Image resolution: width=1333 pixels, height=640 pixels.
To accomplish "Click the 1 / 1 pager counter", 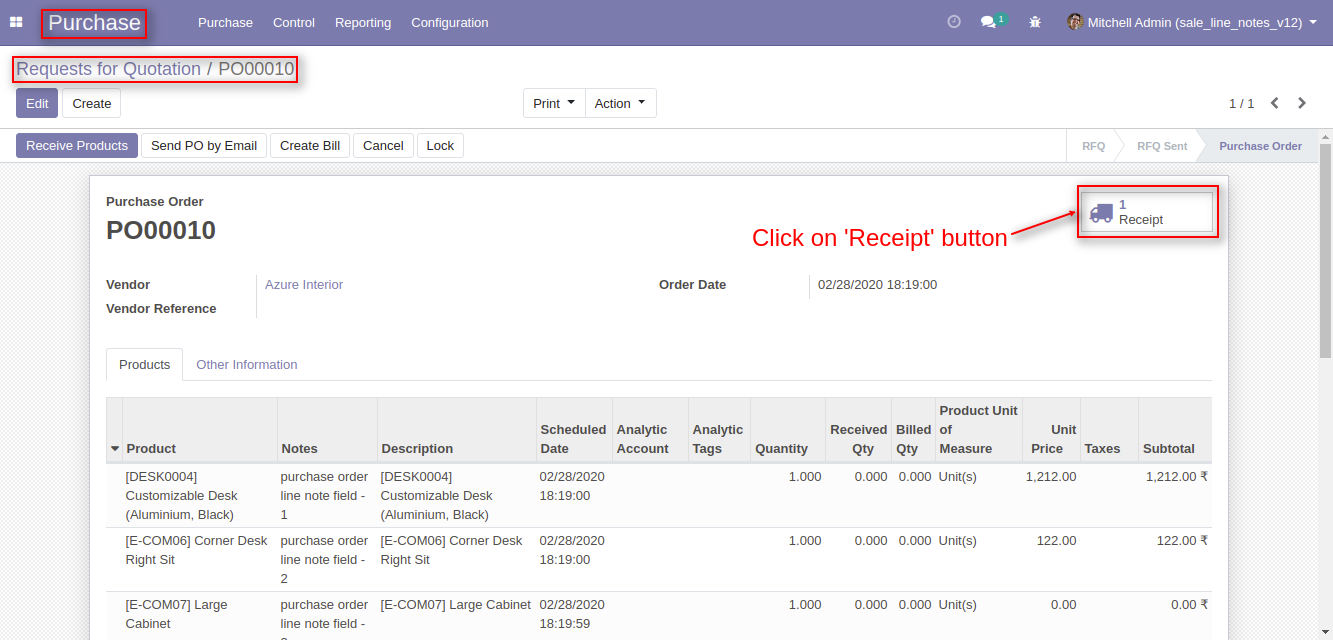I will pyautogui.click(x=1241, y=103).
